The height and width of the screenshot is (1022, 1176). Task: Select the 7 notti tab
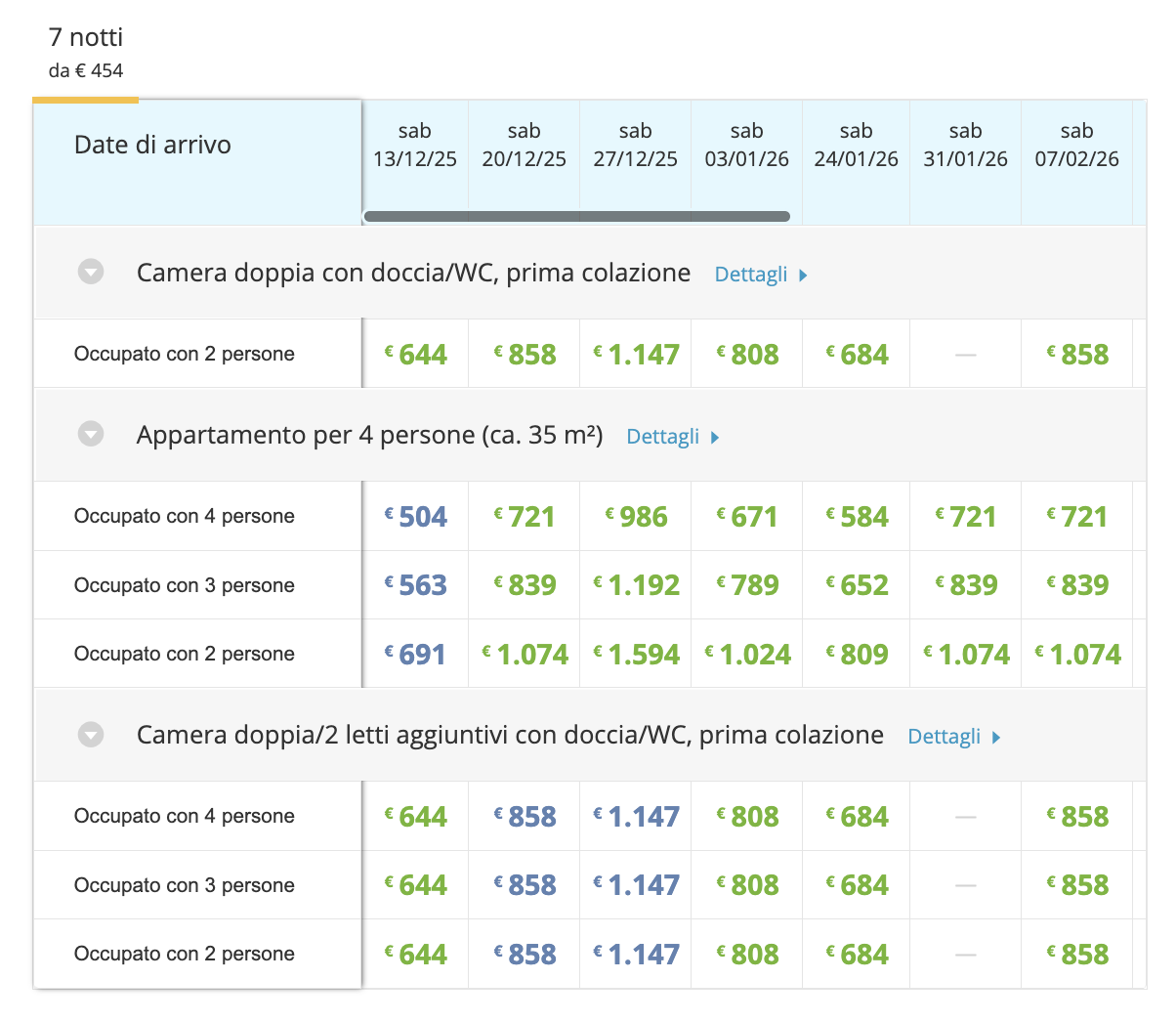pyautogui.click(x=86, y=52)
